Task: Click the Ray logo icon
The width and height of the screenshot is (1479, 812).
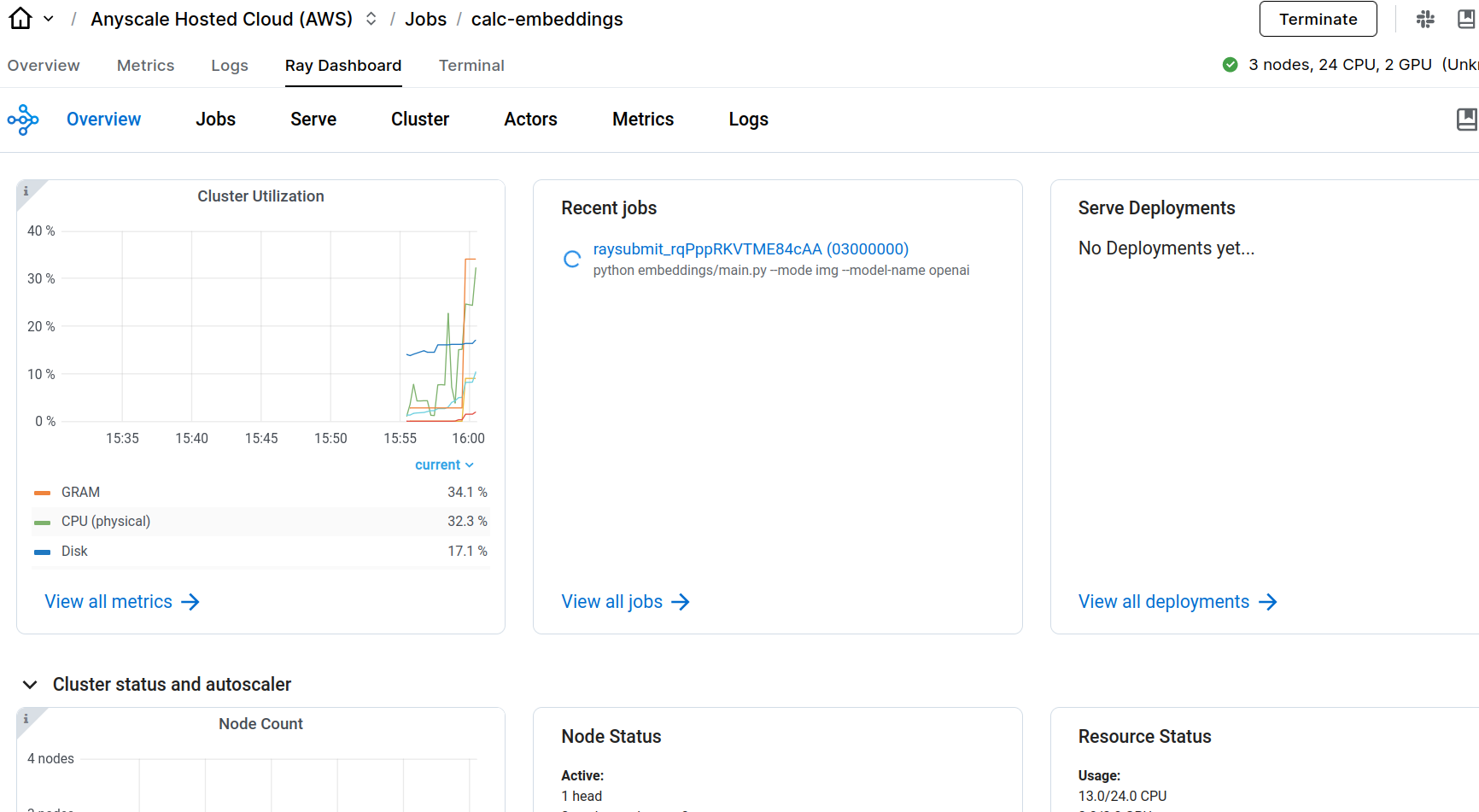Action: pos(23,120)
